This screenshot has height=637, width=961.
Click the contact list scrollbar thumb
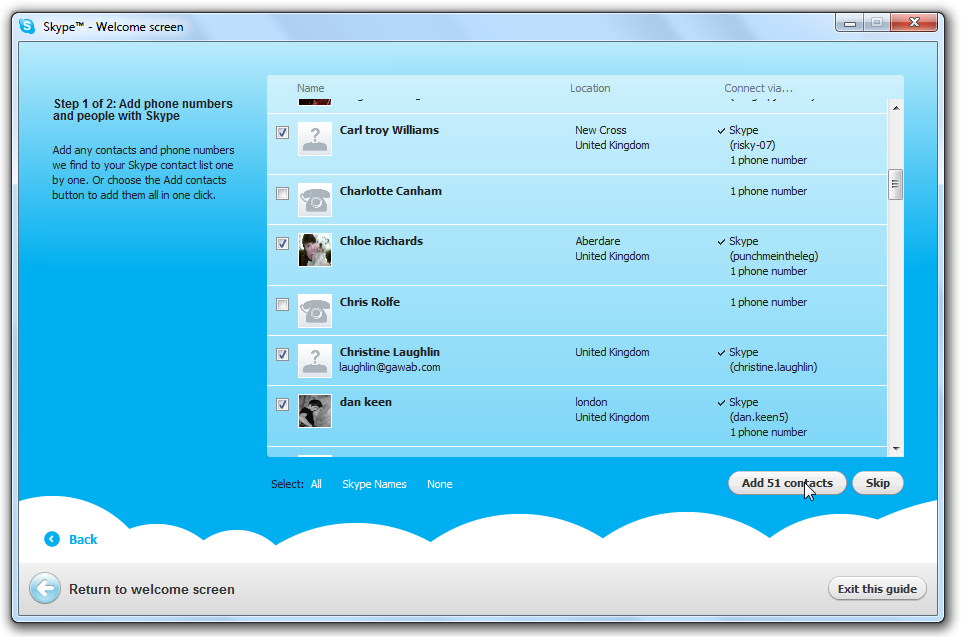tap(895, 184)
